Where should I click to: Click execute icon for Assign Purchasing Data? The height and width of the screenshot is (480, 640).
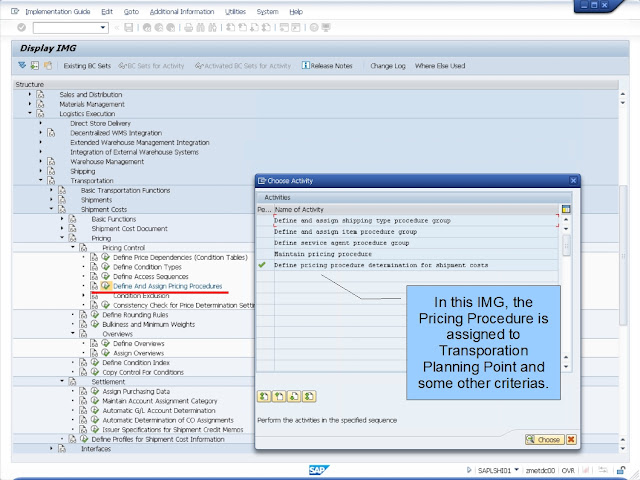(x=95, y=391)
